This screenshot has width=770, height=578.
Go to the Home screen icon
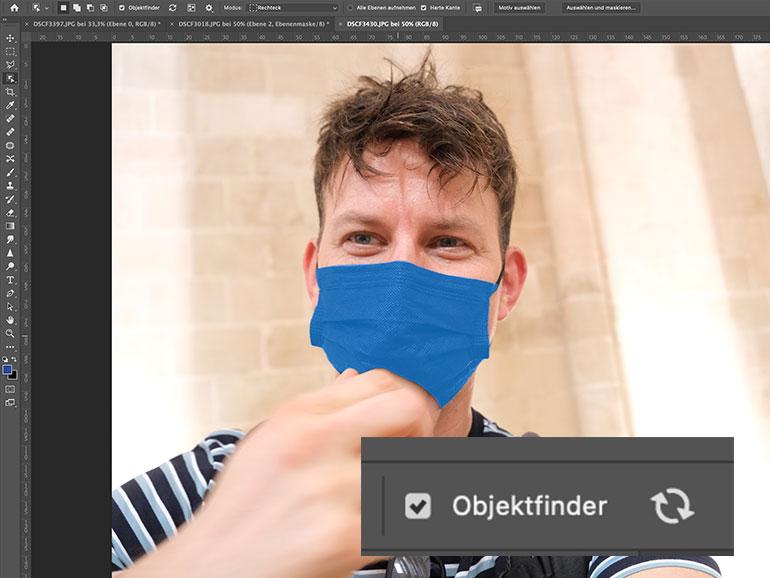pyautogui.click(x=14, y=8)
